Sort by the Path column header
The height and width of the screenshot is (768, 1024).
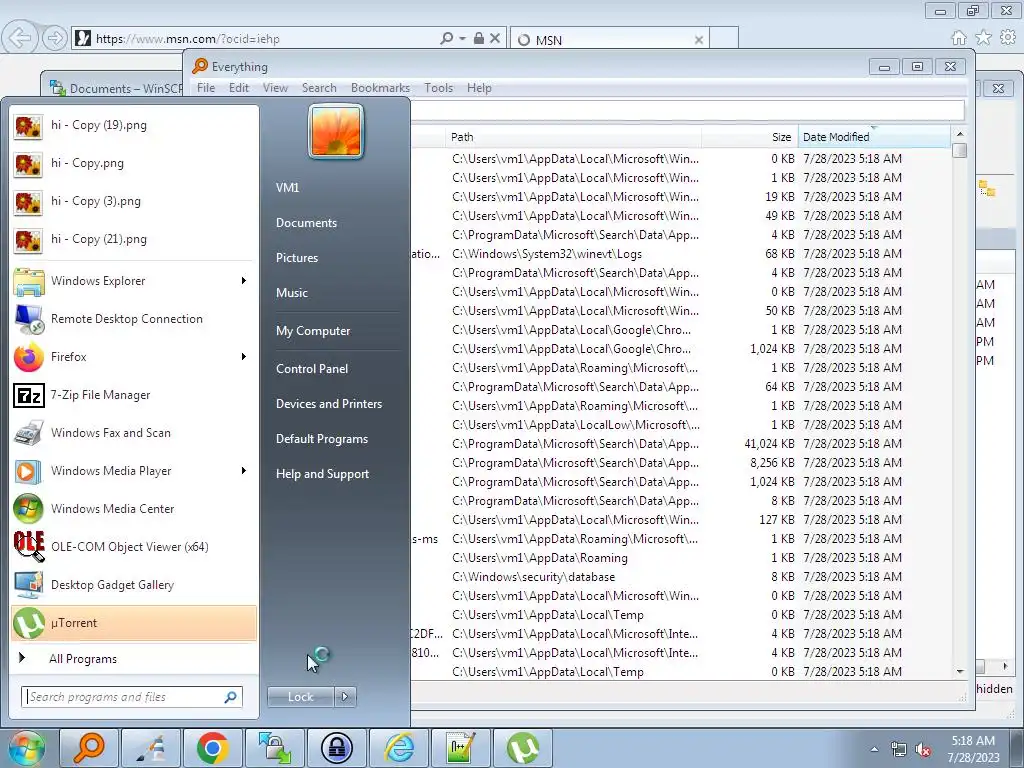(573, 137)
